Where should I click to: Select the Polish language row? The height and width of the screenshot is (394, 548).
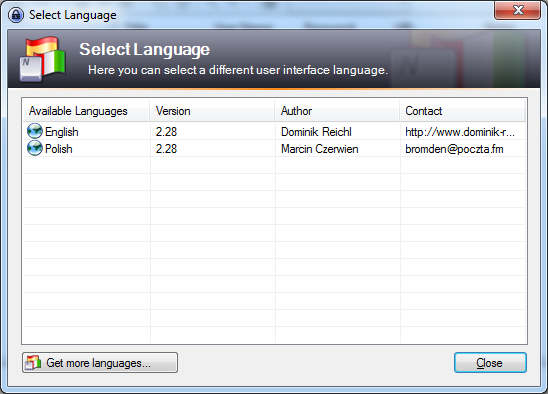point(274,149)
